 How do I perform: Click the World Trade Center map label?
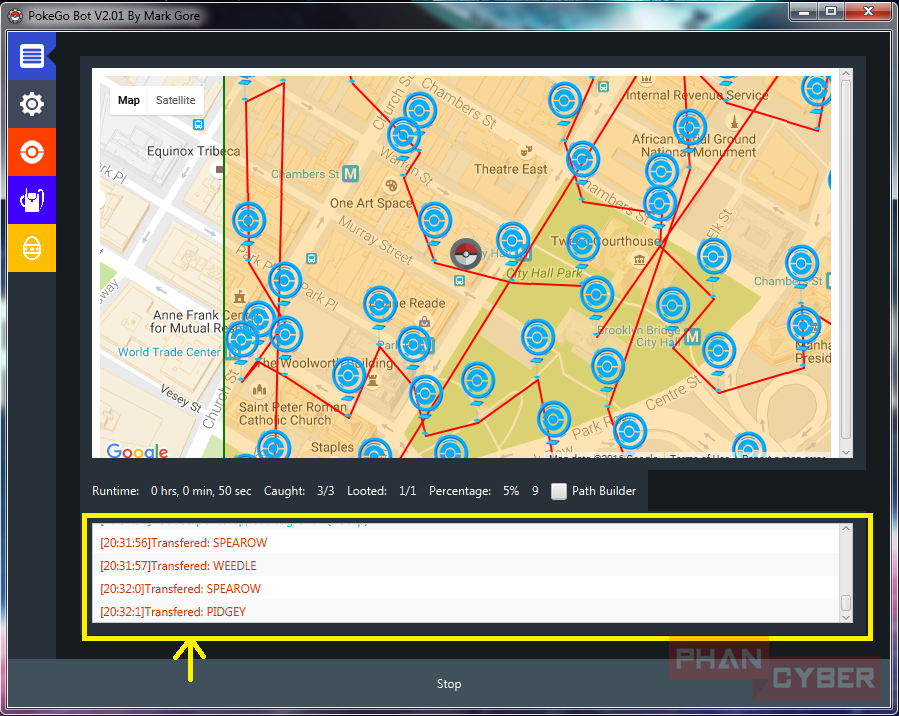point(169,352)
